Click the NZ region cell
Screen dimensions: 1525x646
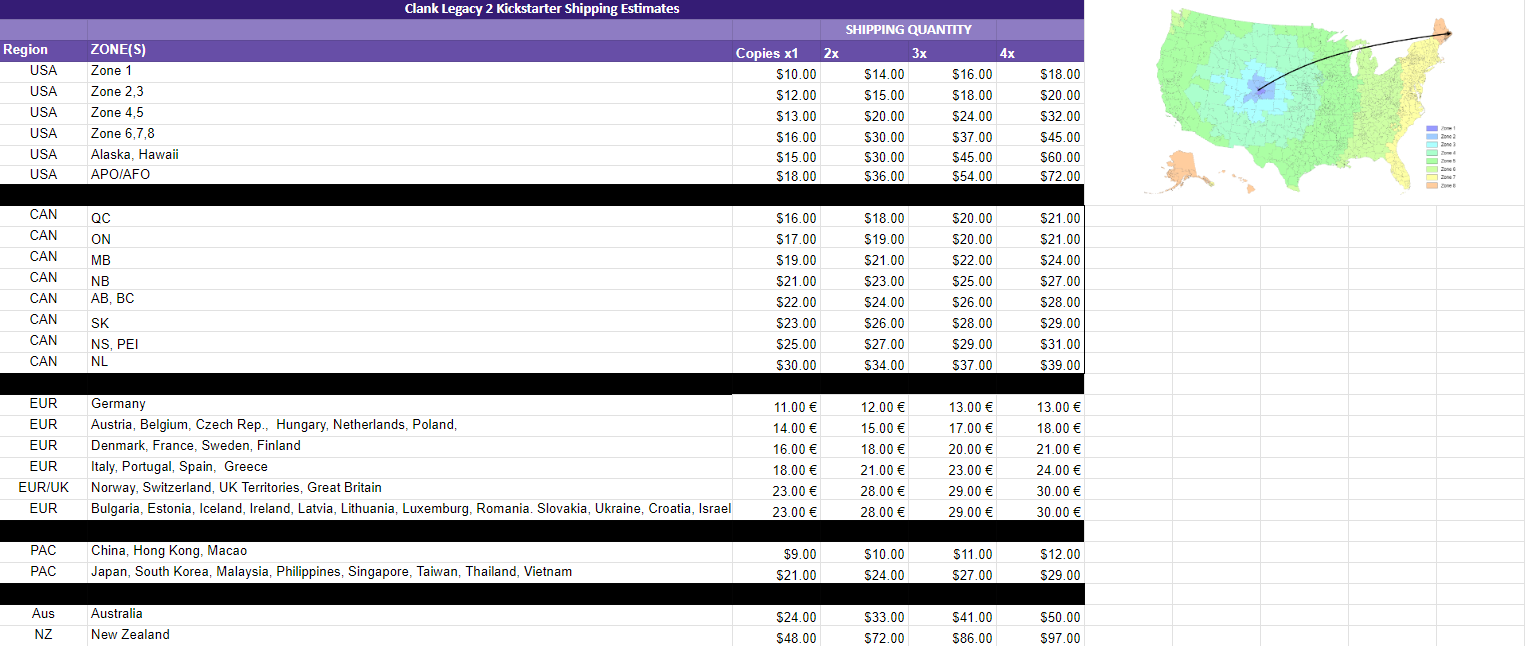pyautogui.click(x=44, y=635)
